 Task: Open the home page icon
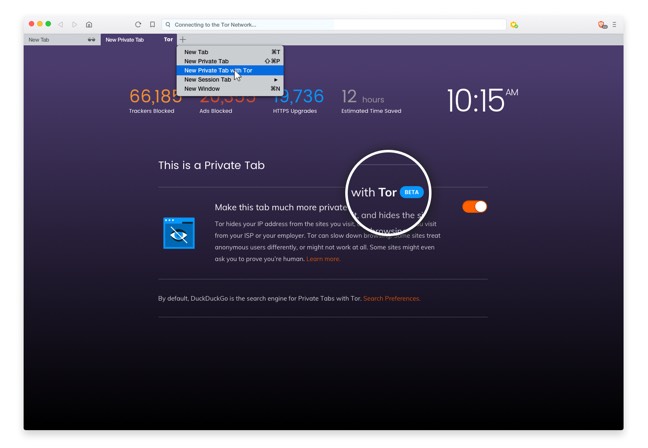pyautogui.click(x=89, y=24)
